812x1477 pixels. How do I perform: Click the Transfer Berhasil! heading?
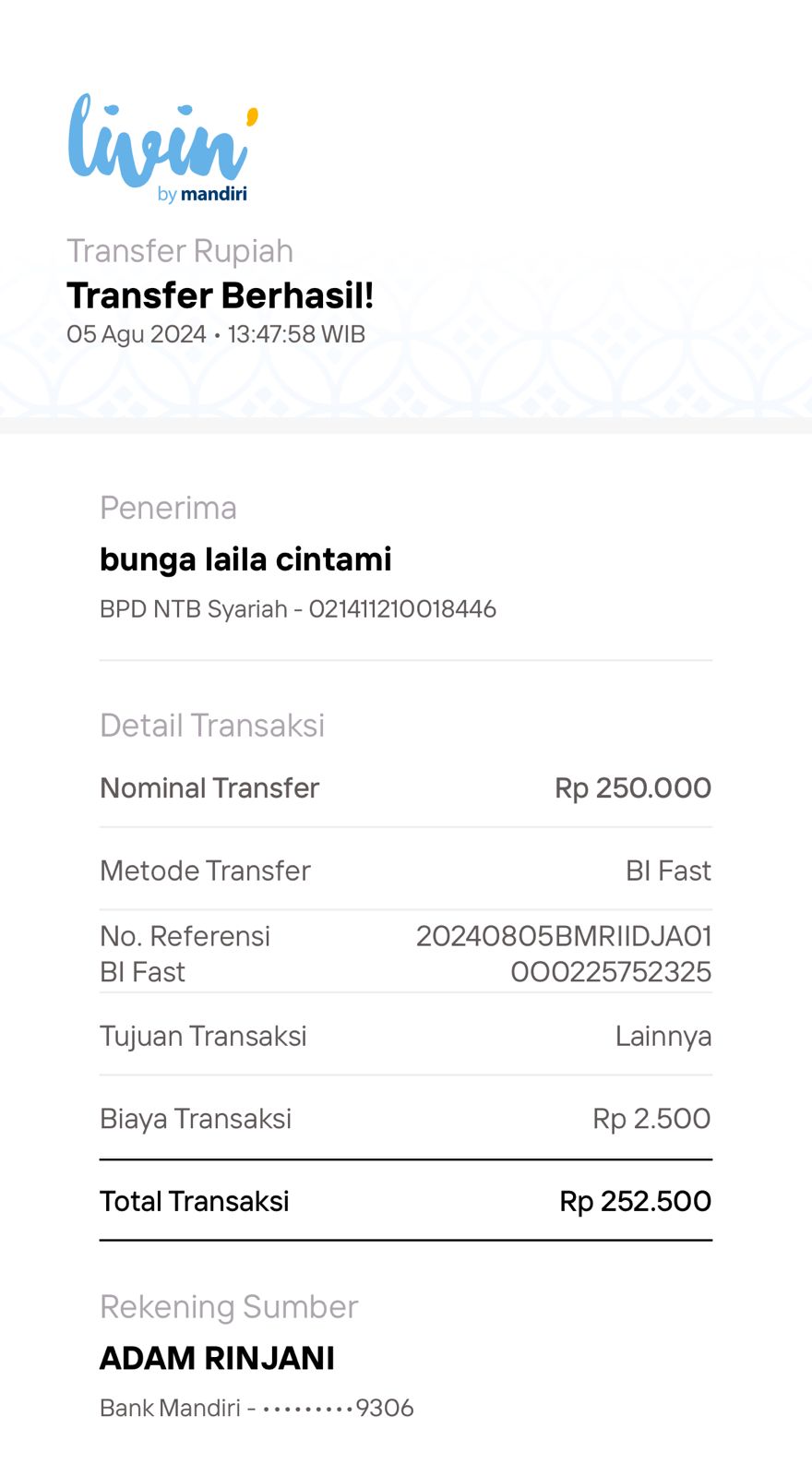point(220,295)
